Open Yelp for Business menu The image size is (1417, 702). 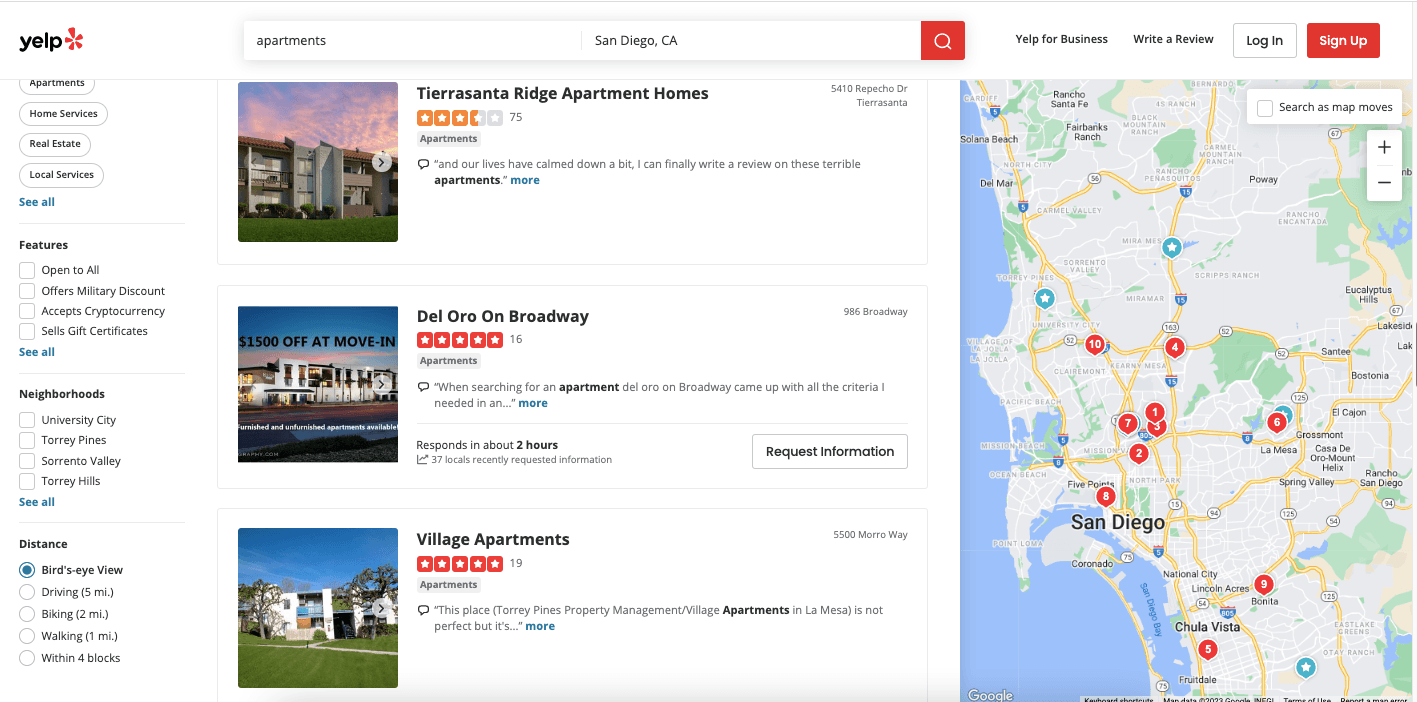coord(1061,39)
